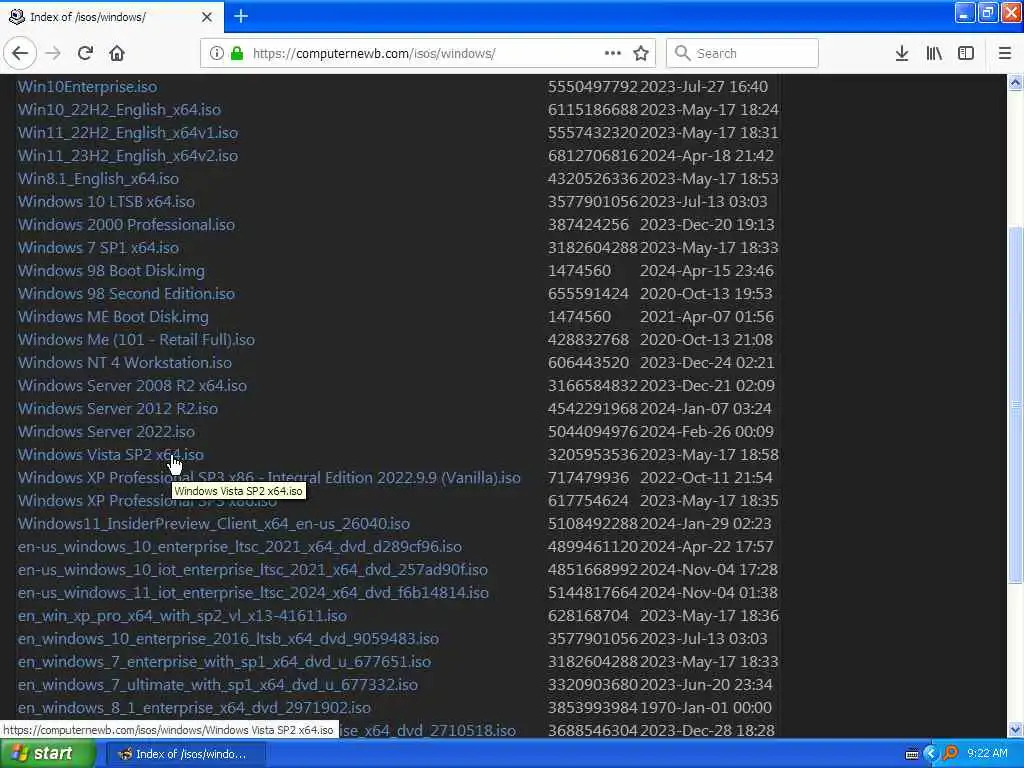Open XP Professional SP3 x86 Integral Edition link
This screenshot has height=768, width=1024.
click(269, 477)
